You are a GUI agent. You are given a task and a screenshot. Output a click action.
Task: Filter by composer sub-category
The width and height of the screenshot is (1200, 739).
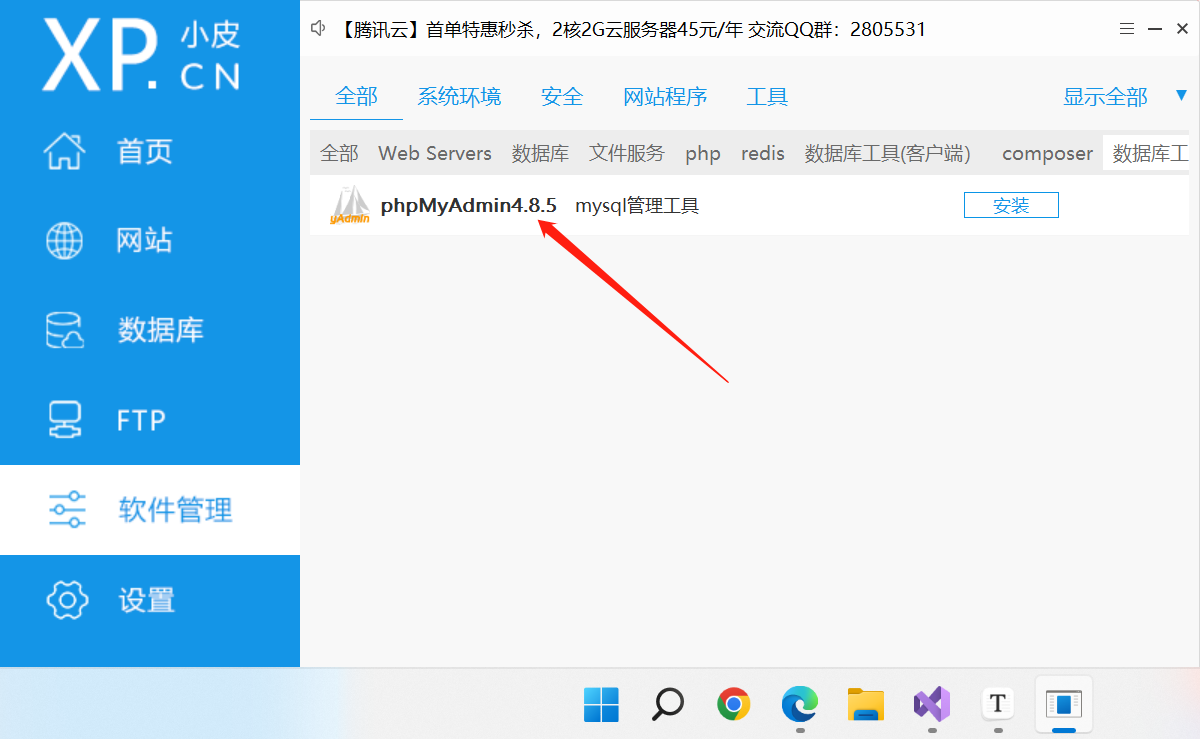click(x=1047, y=153)
